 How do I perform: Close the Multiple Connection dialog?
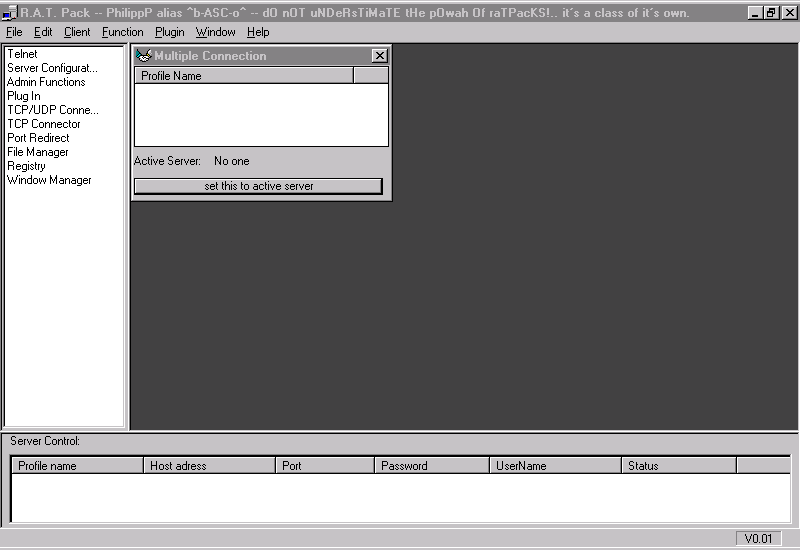379,56
